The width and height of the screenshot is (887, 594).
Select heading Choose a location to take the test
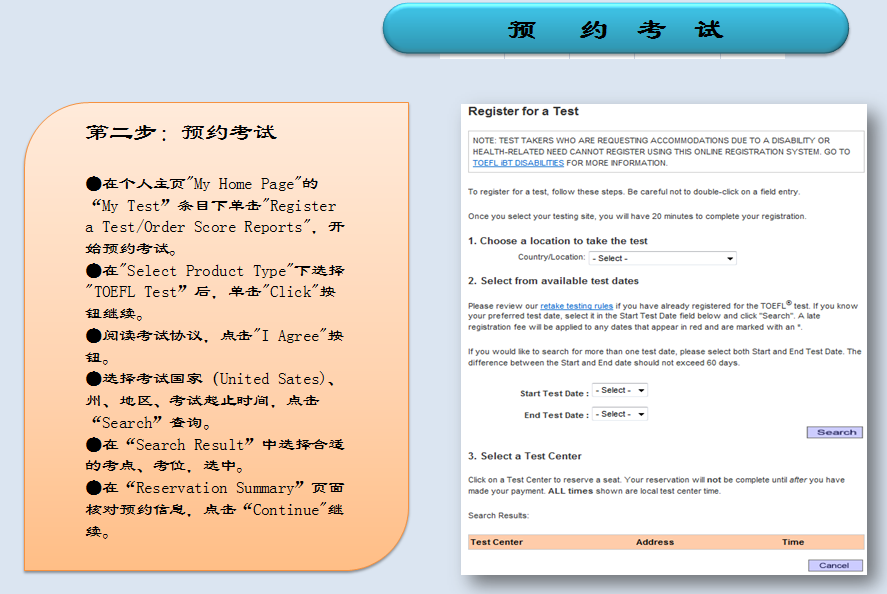coord(558,241)
